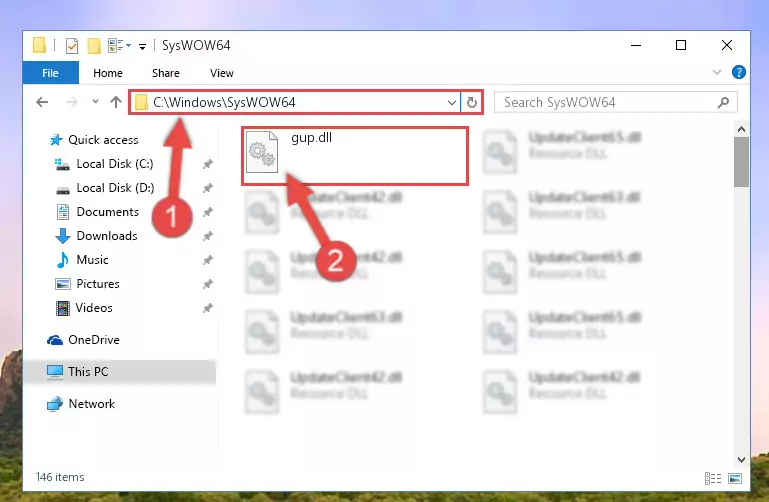Click the pin icon beside Downloads
This screenshot has width=769, height=502.
click(208, 236)
